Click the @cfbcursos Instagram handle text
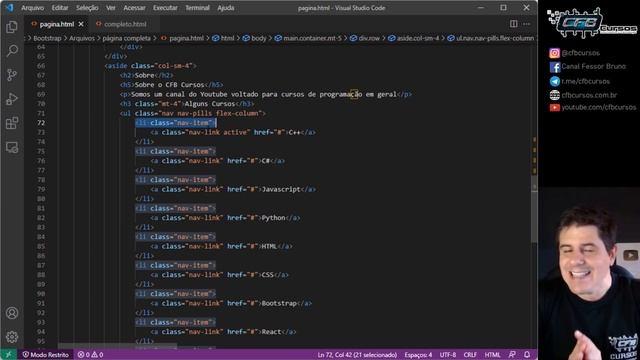Viewport: 640px width, 360px height. pyautogui.click(x=580, y=53)
